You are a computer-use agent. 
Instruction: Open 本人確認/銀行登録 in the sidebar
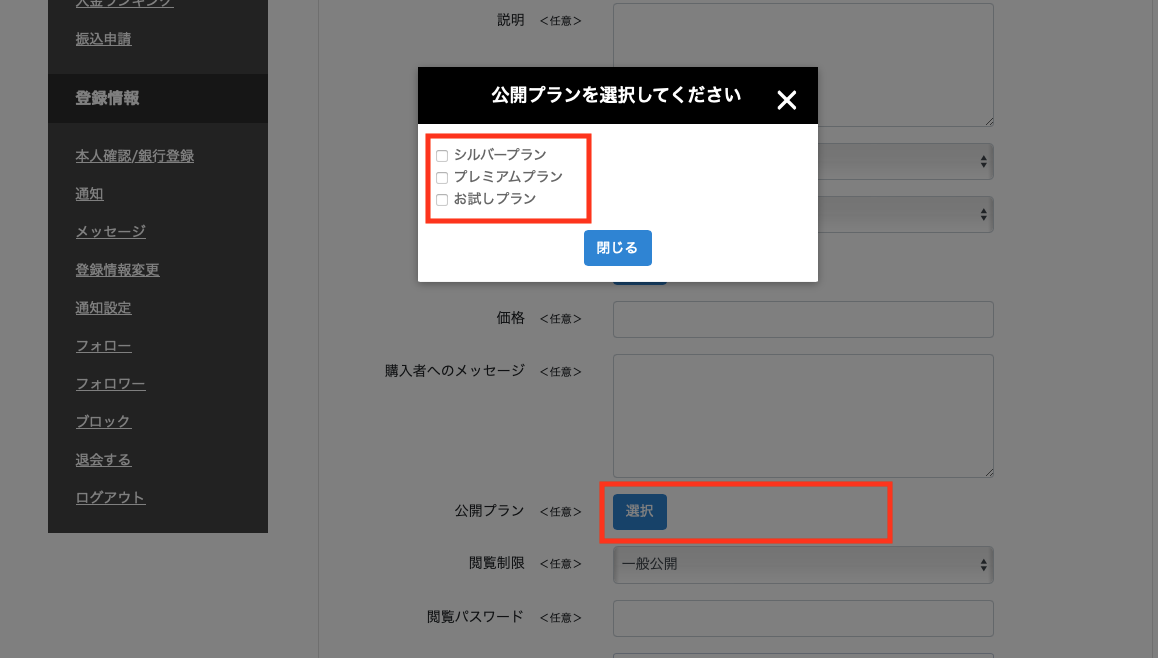[x=134, y=156]
